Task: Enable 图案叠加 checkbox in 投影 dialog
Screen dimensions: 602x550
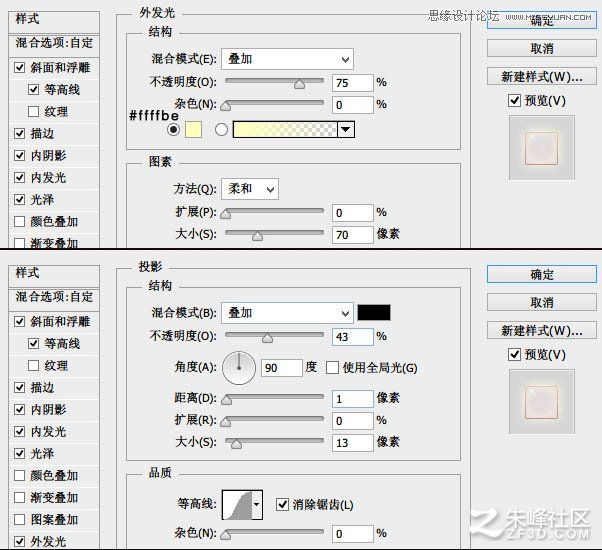Action: [x=20, y=519]
